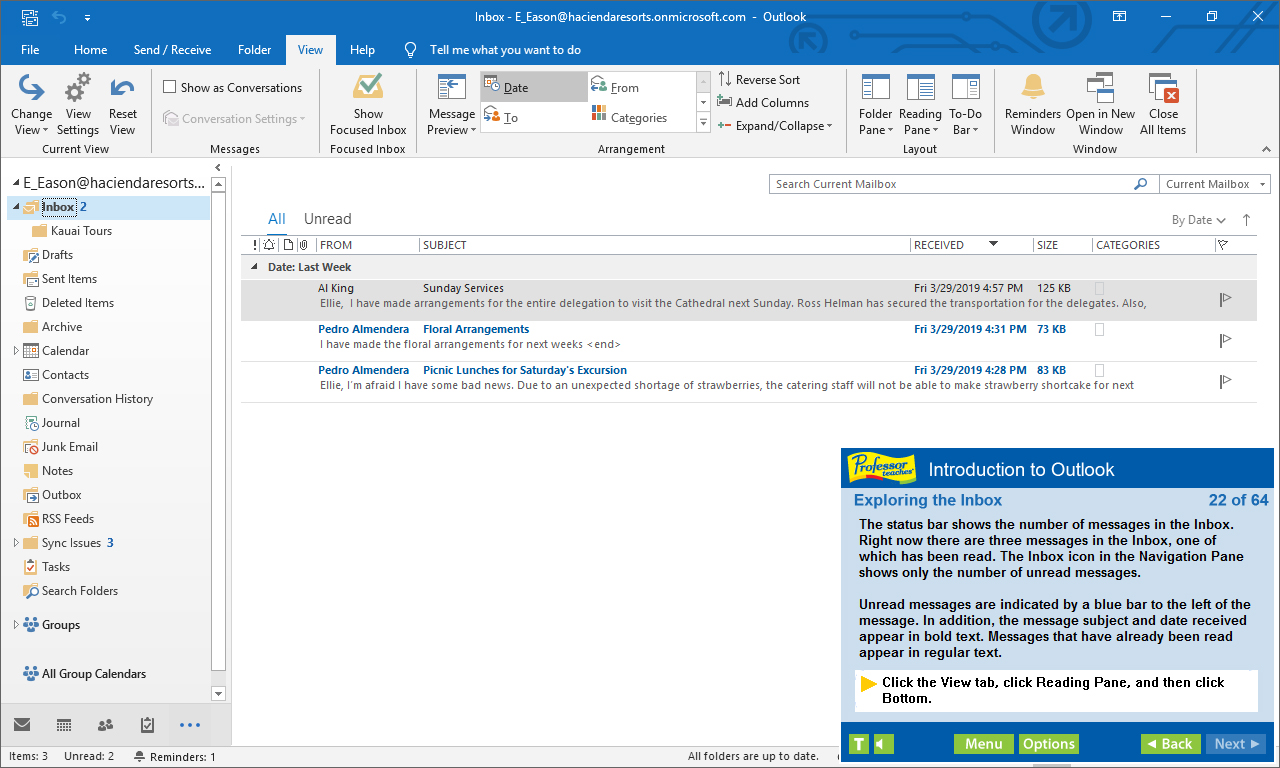Switch to People view in navigation bar
Screen dimensions: 1280x768
[x=105, y=725]
